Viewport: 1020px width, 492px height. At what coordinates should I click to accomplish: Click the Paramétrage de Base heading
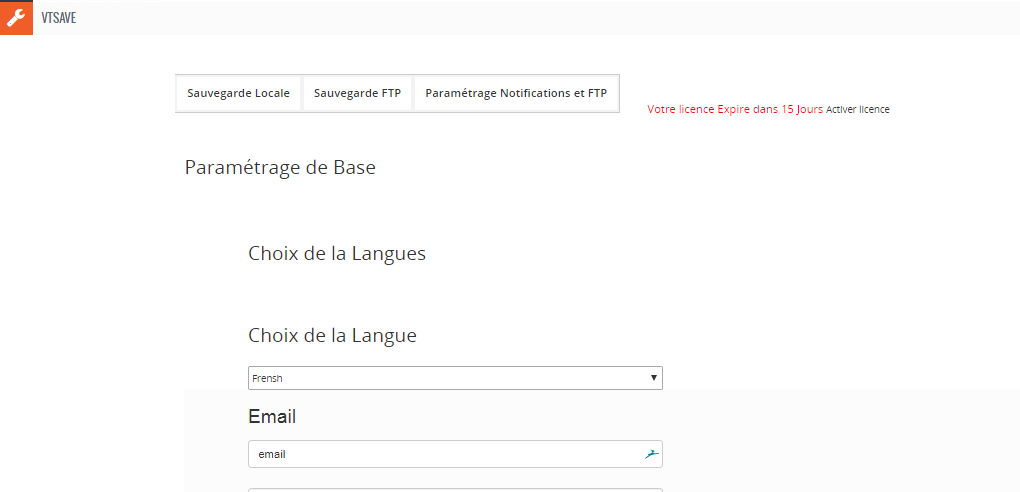point(280,168)
